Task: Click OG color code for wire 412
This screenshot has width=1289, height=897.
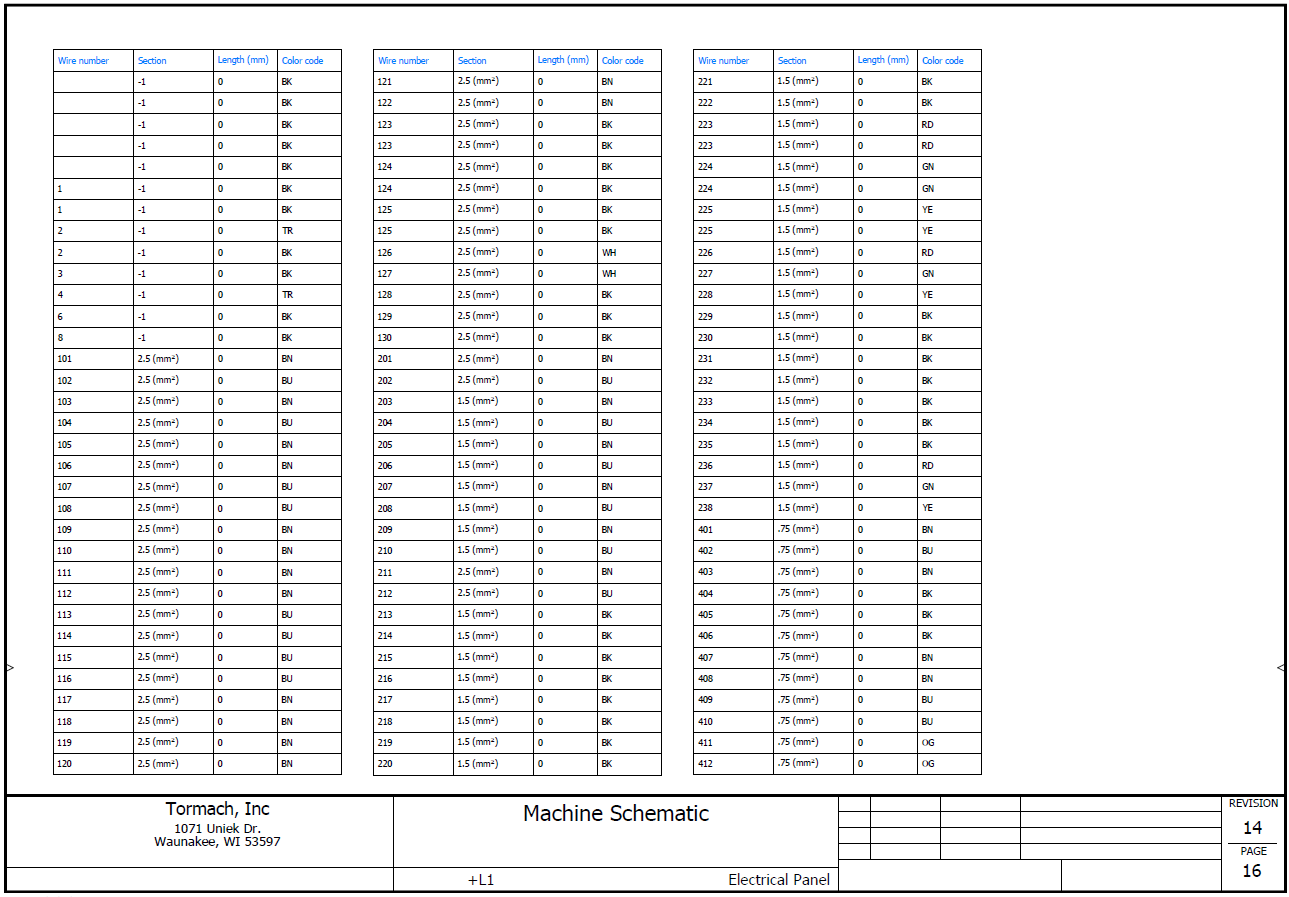Action: pyautogui.click(x=928, y=764)
